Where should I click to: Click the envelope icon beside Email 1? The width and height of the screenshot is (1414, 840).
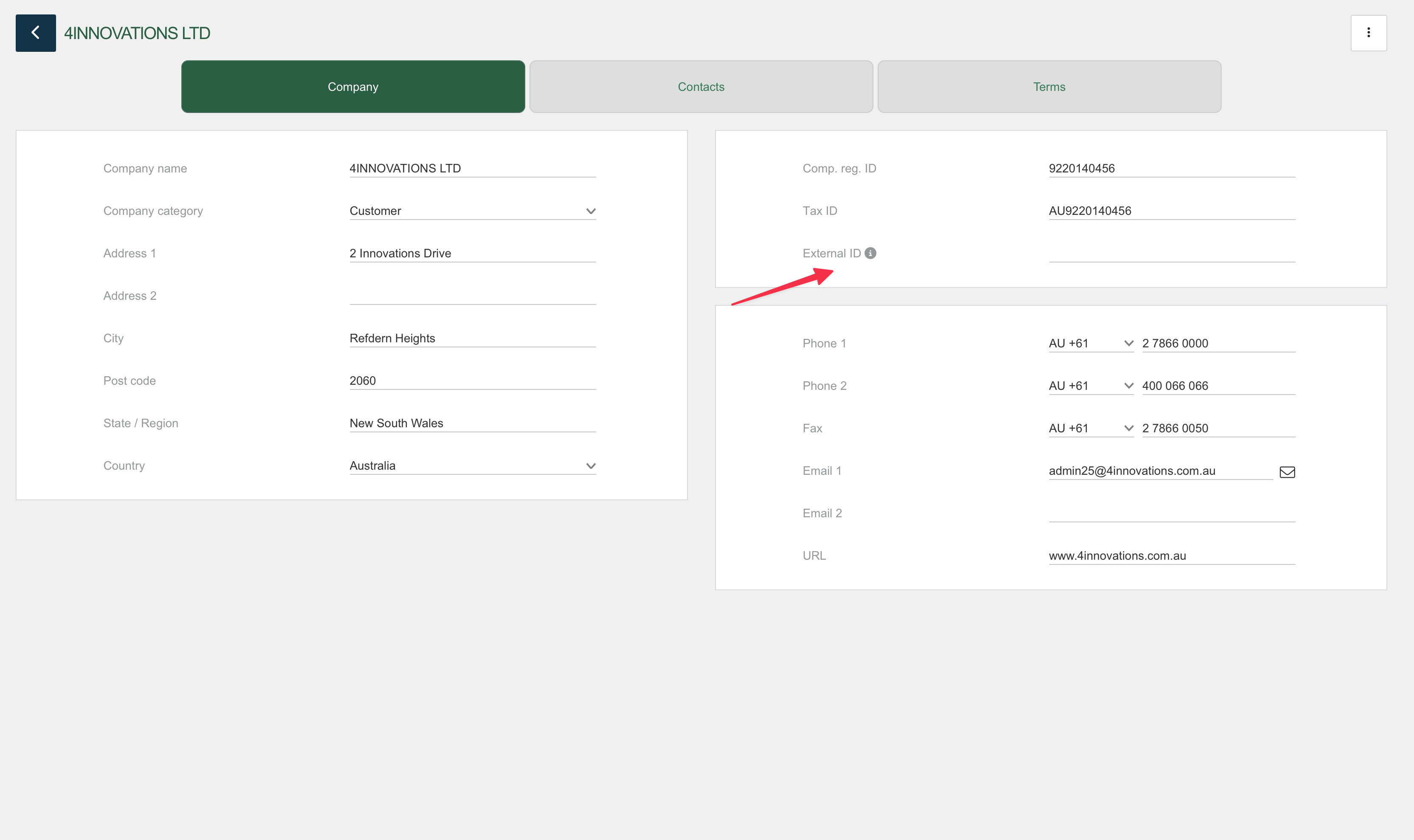(x=1287, y=471)
